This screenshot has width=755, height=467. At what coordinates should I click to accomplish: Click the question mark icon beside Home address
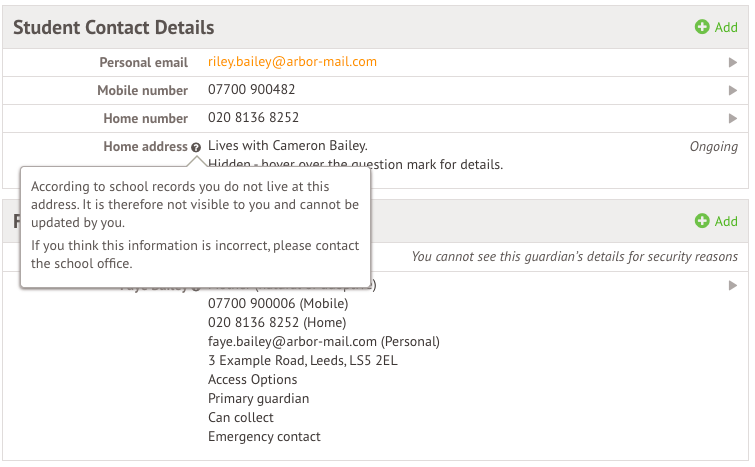pos(196,147)
